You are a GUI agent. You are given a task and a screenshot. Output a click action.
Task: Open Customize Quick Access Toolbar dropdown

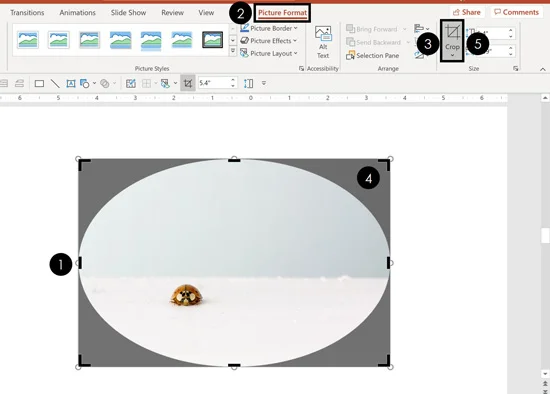coord(264,84)
